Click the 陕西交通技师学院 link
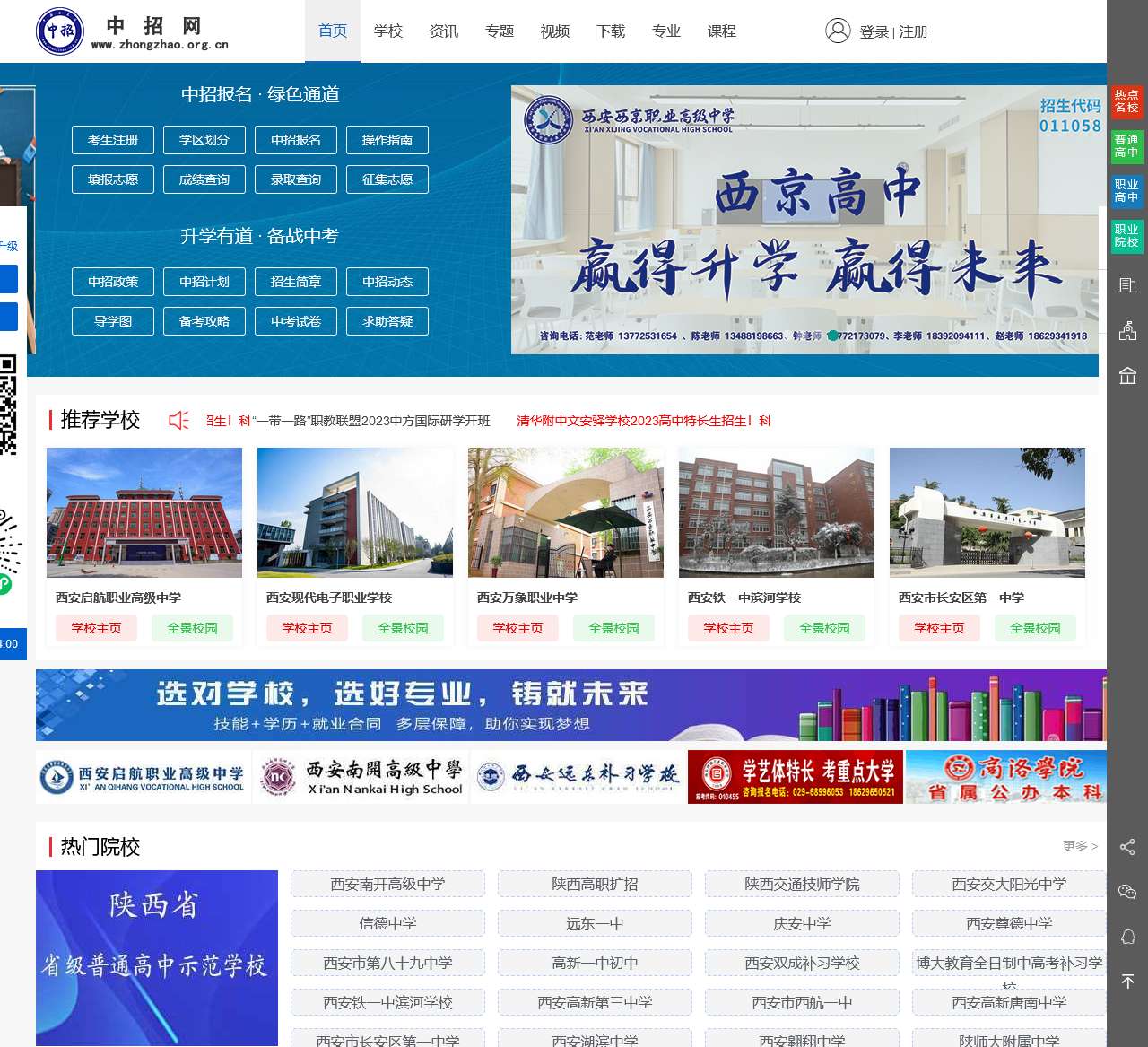The height and width of the screenshot is (1047, 1148). coord(802,884)
